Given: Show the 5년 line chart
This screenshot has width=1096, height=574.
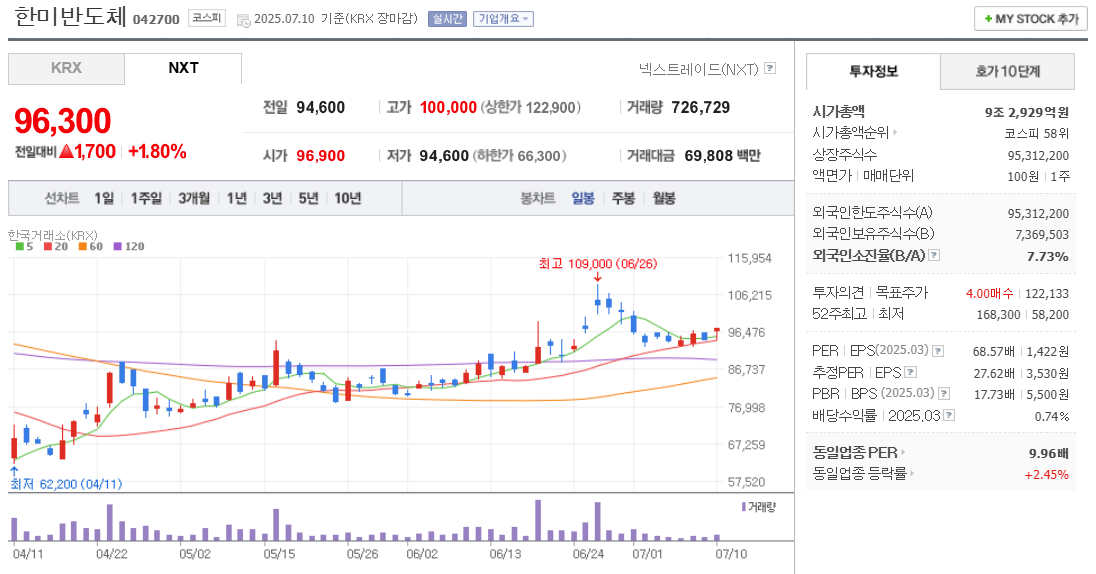Looking at the screenshot, I should [308, 199].
